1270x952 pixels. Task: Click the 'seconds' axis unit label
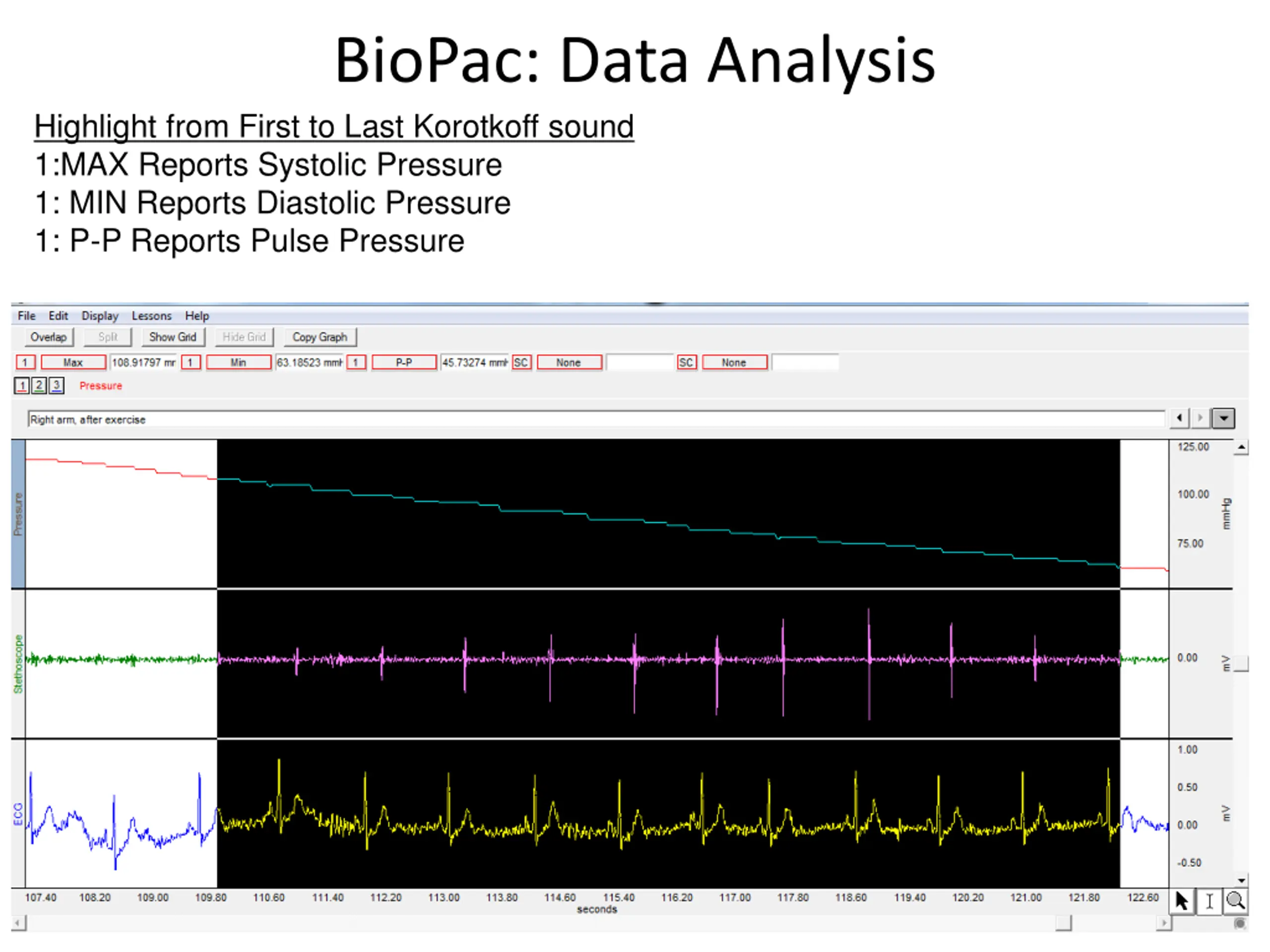pos(597,909)
